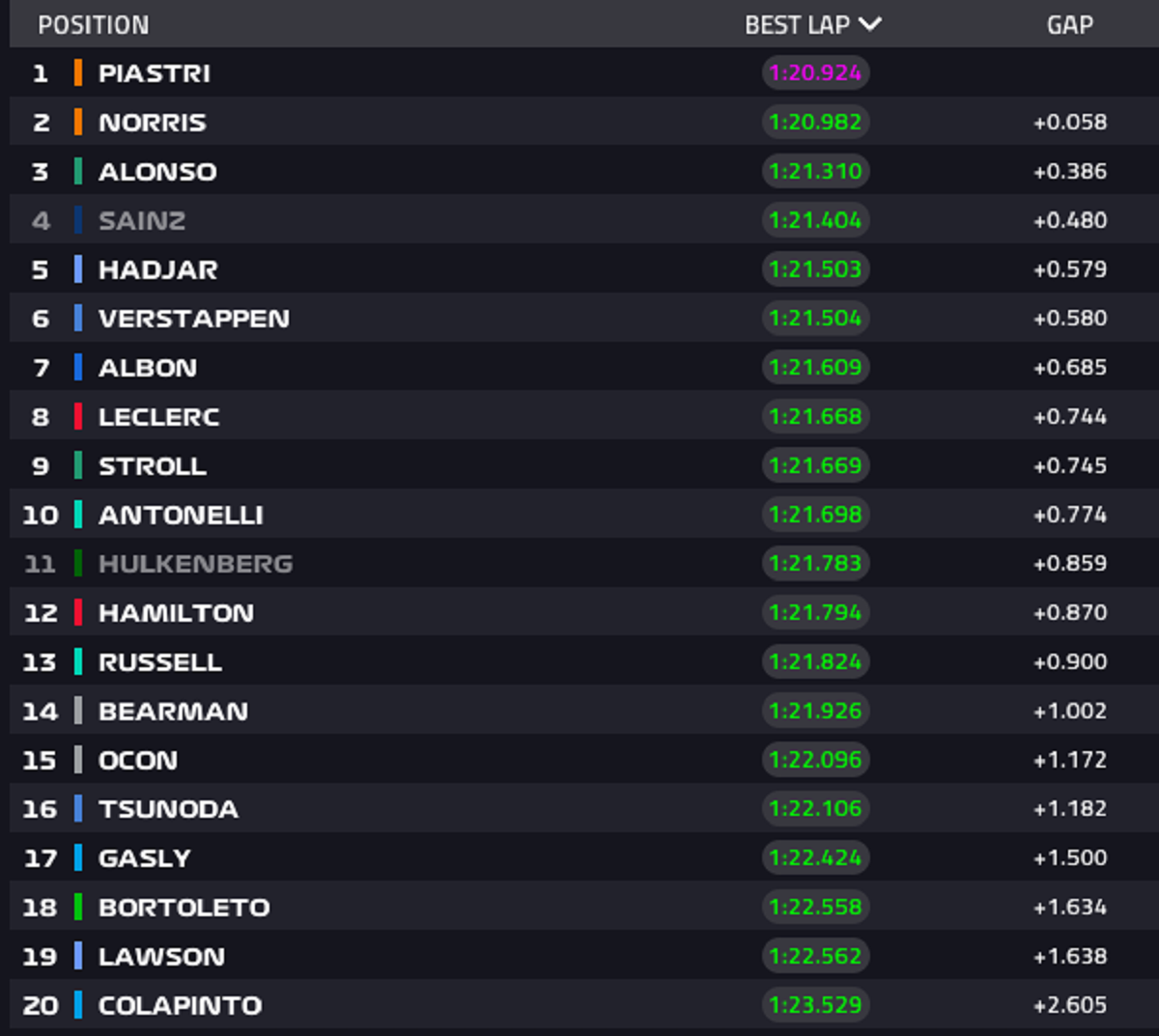
Task: Select Russell's +0.900 gap value
Action: (x=1069, y=662)
